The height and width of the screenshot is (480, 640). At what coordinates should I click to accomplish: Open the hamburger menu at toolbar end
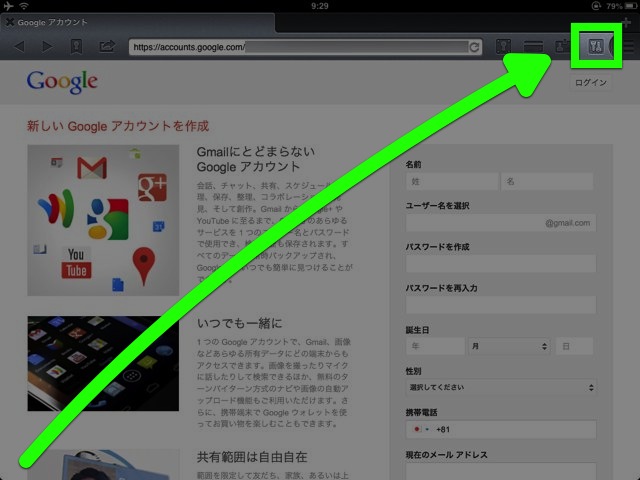pyautogui.click(x=629, y=47)
